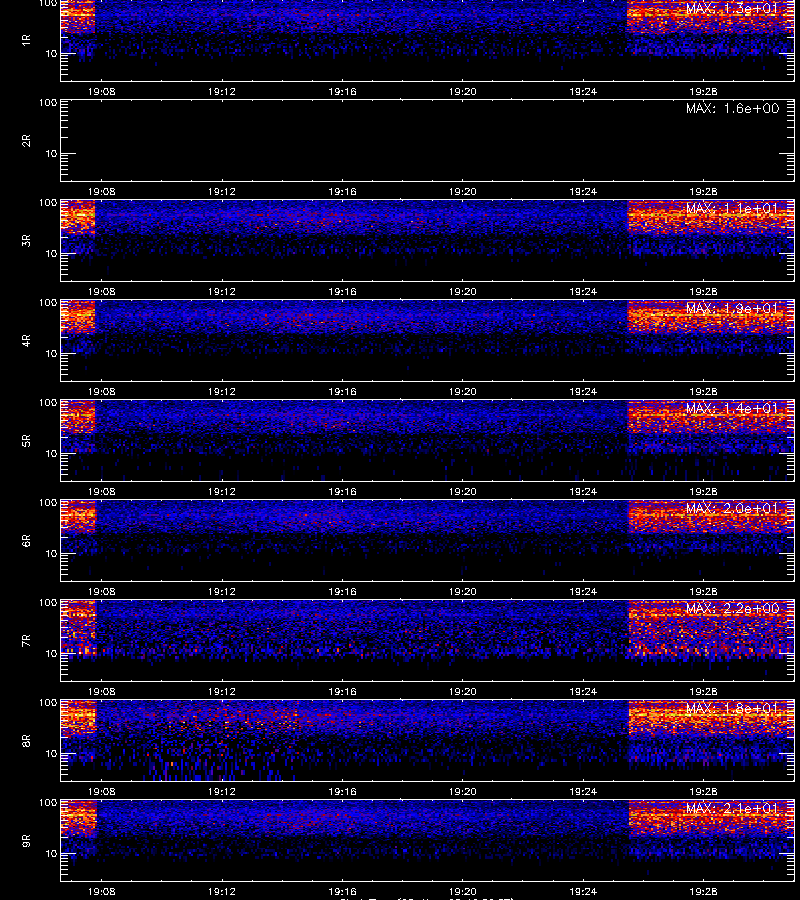800x900 pixels.
Task: Click the 7R panel axis label
Action: pos(26,641)
